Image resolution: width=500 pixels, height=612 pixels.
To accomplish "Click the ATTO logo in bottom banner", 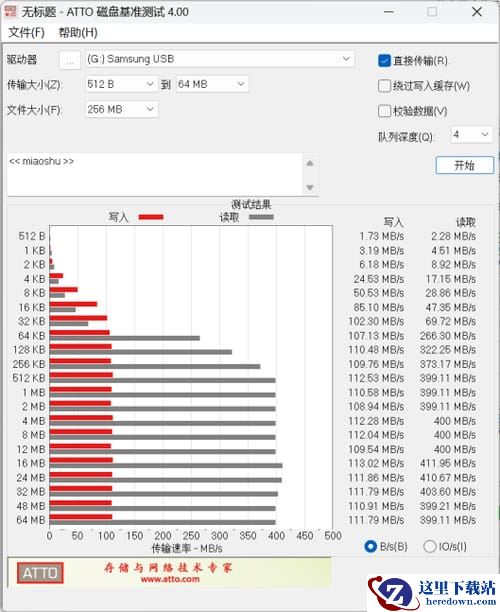I will tap(40, 573).
